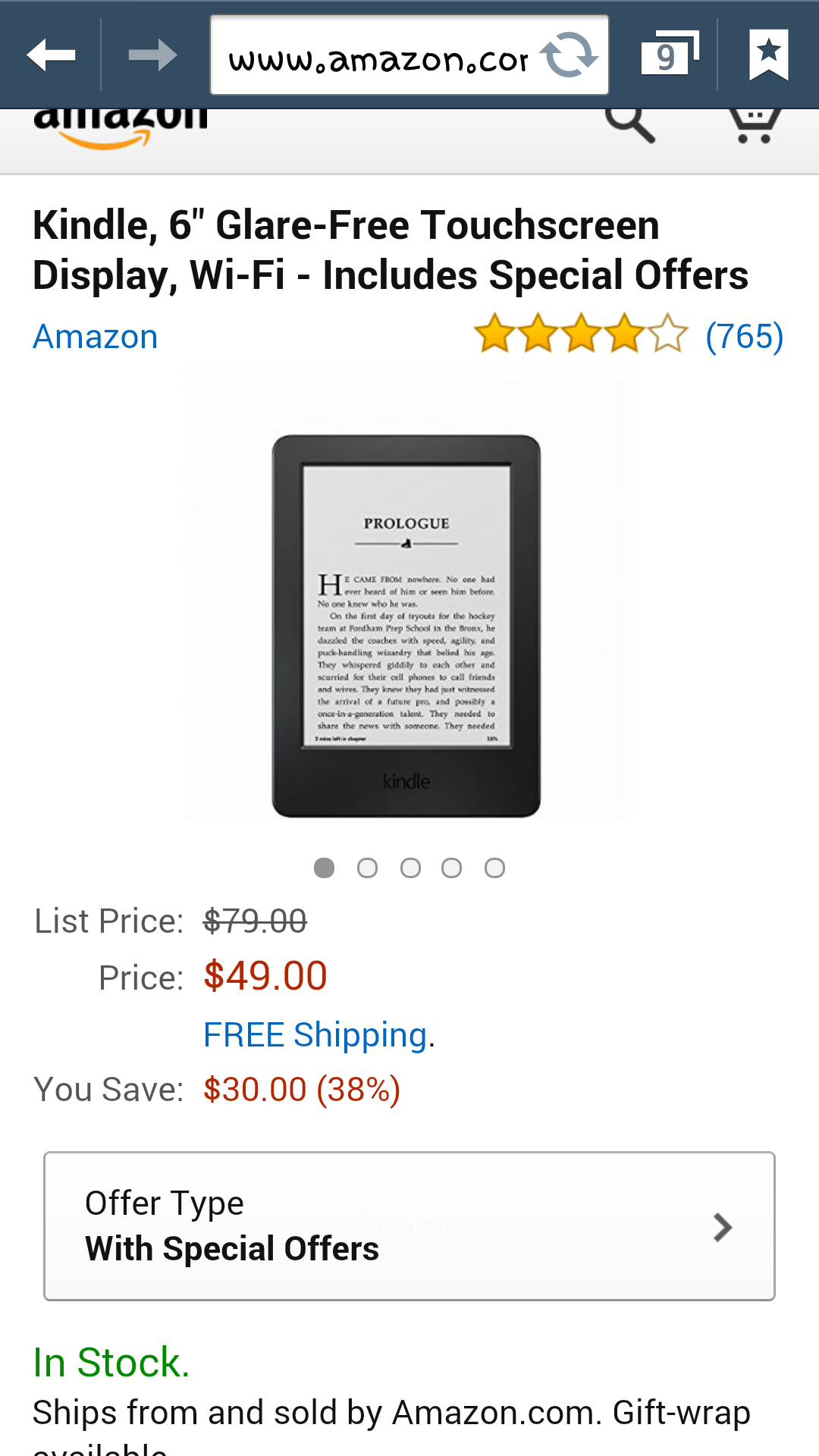The image size is (819, 1456).
Task: Go to Amazon home via logo
Action: click(121, 129)
